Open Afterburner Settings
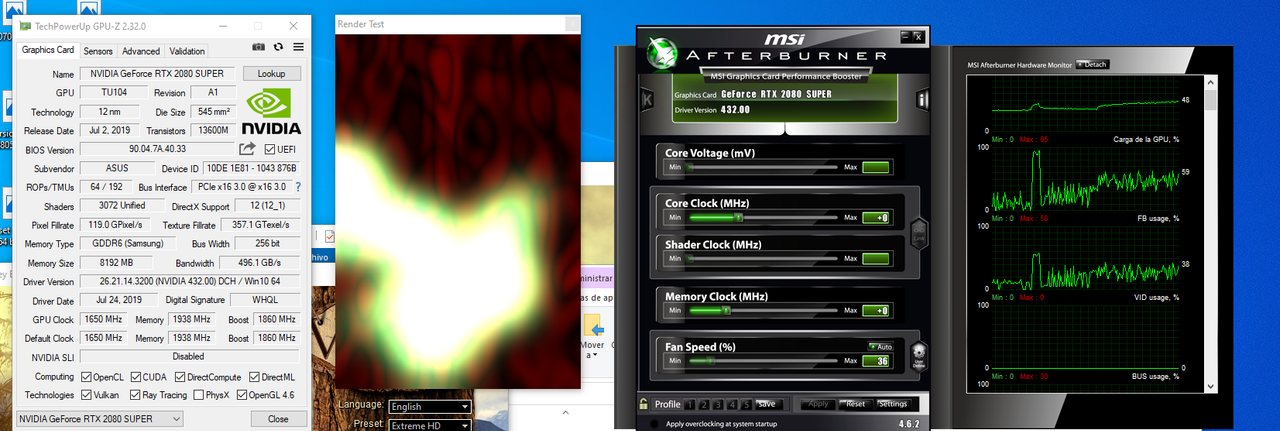The width and height of the screenshot is (1280, 431). click(893, 404)
